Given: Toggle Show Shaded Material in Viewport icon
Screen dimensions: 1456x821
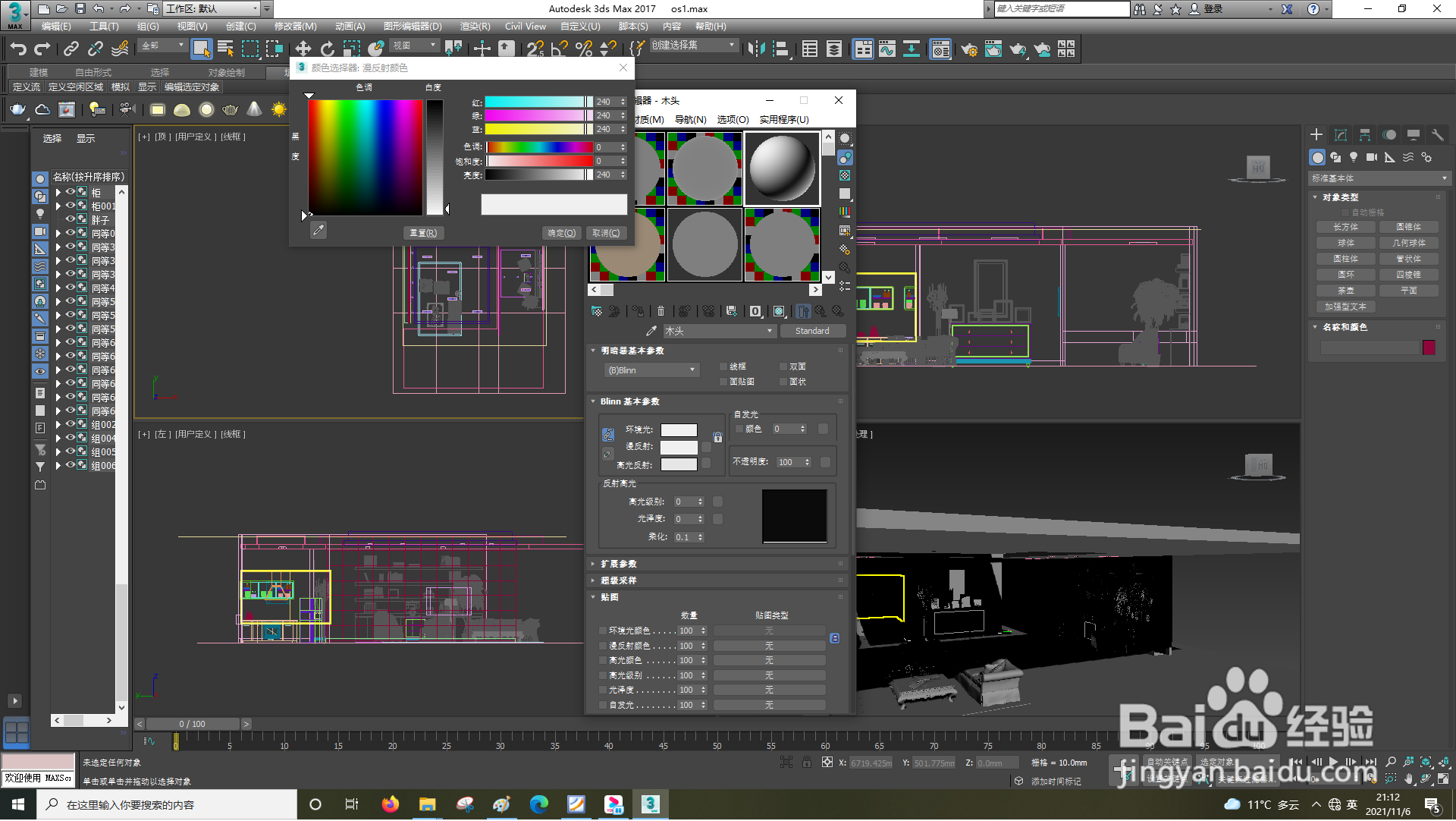Looking at the screenshot, I should pos(779,311).
